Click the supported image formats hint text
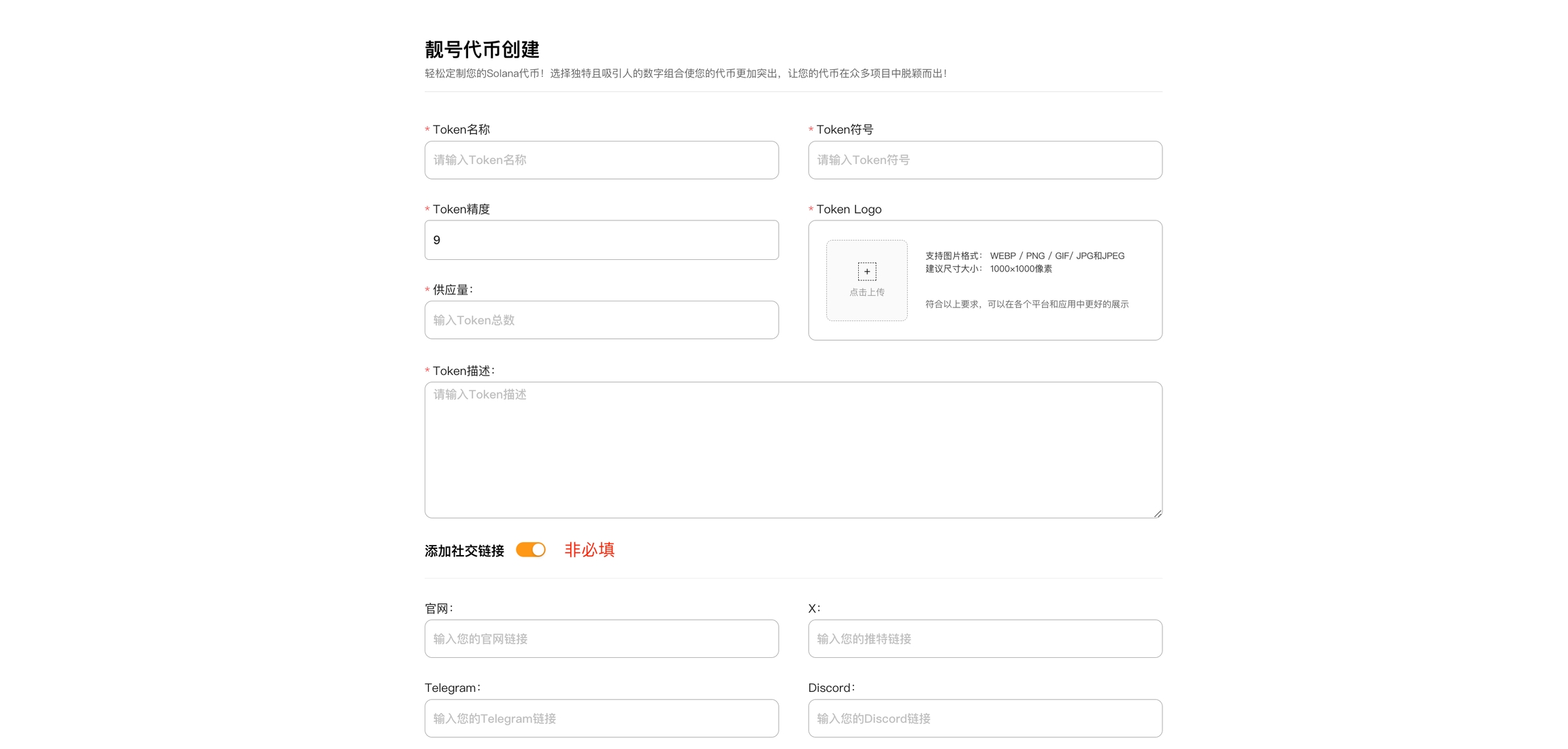Screen dimensions: 1568x749 pyautogui.click(x=1024, y=256)
